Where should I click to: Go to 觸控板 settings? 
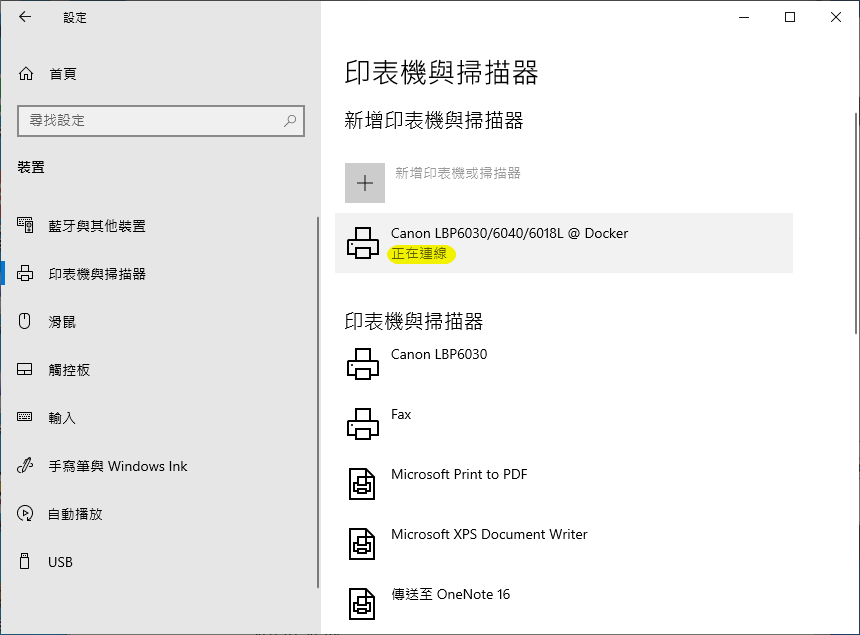click(x=69, y=370)
